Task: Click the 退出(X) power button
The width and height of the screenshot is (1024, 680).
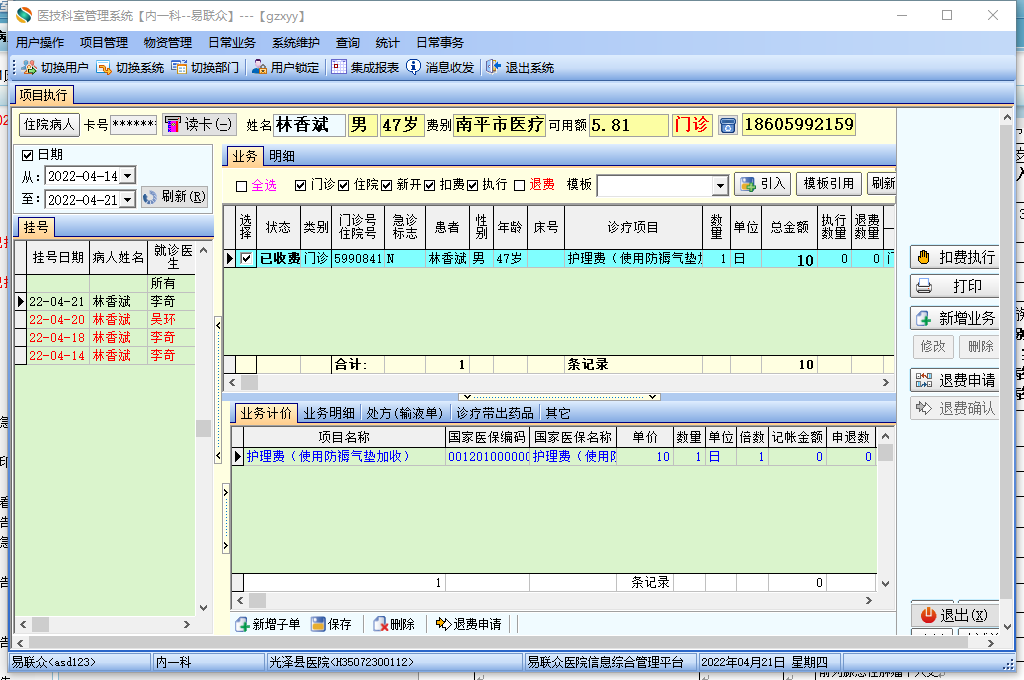Action: pyautogui.click(x=955, y=615)
